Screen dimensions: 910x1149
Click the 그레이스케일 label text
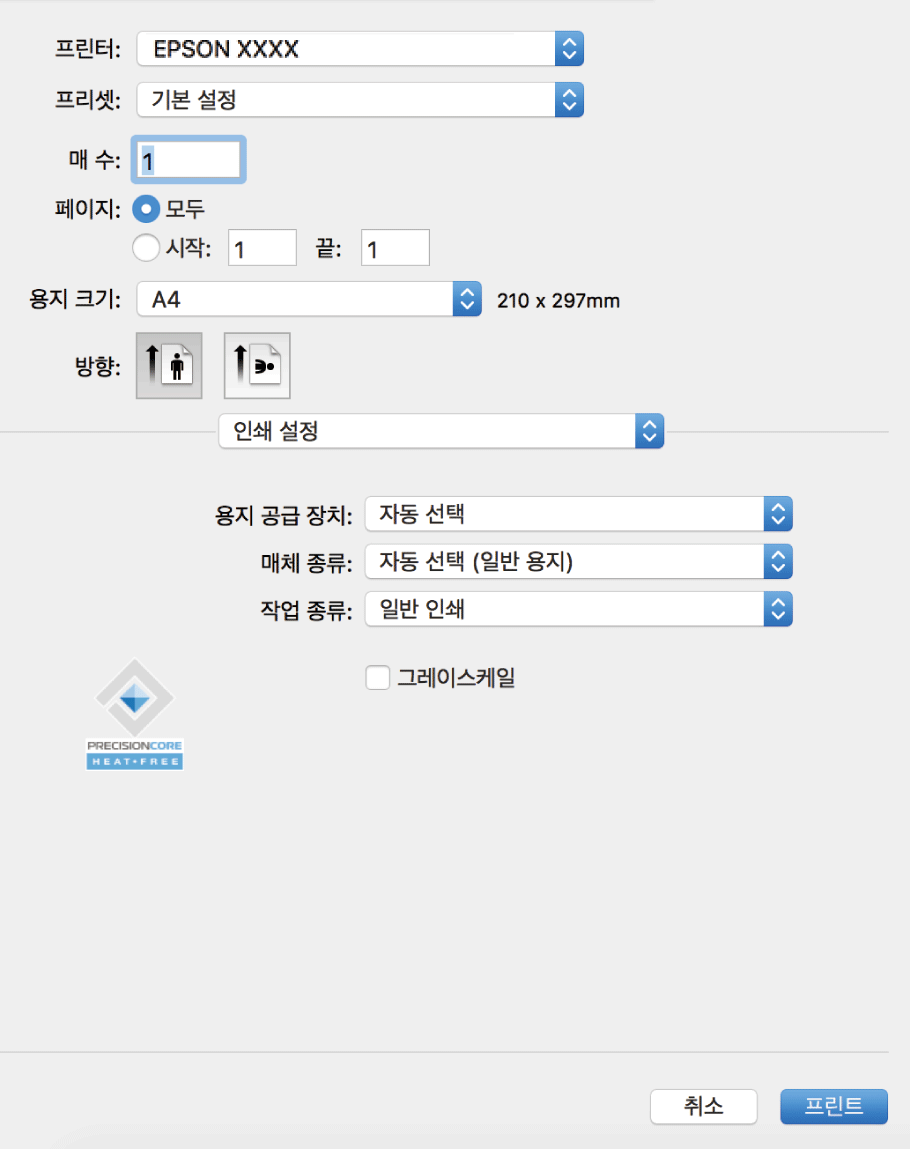click(x=456, y=678)
